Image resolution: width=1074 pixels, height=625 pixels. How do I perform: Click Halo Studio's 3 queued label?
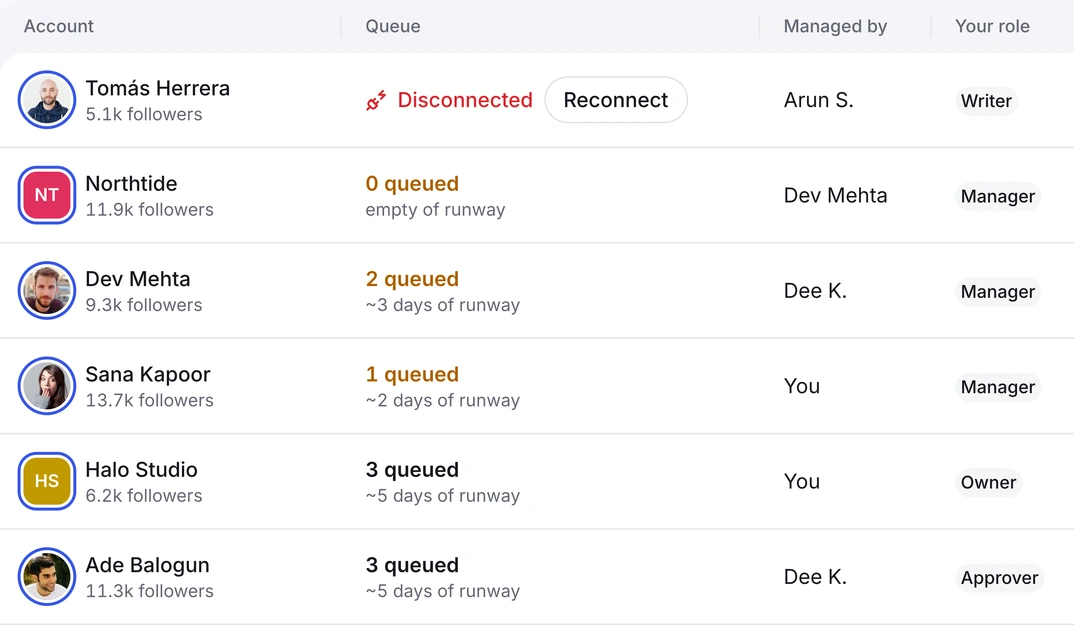[x=412, y=469]
